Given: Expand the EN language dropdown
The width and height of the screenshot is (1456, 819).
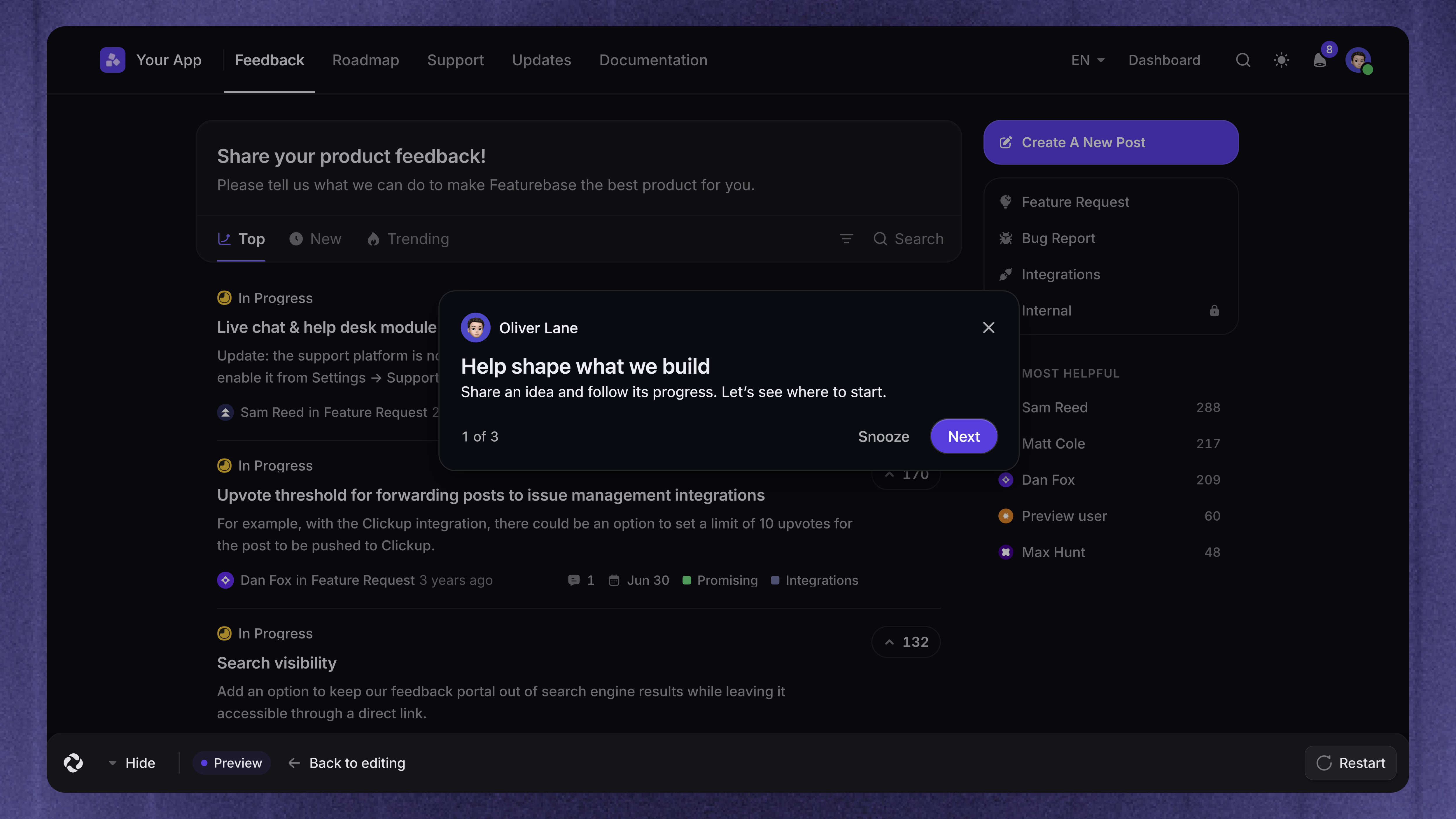Looking at the screenshot, I should pos(1087,60).
